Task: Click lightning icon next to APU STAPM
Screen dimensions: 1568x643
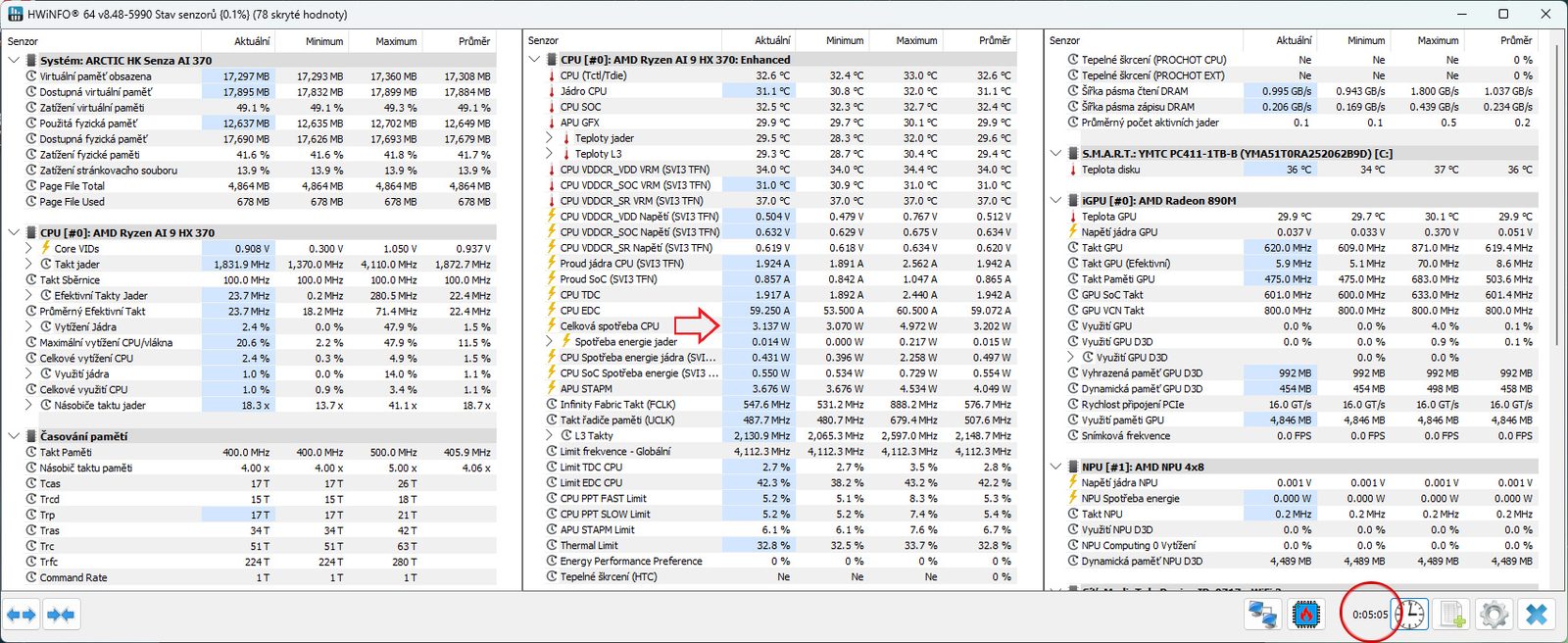Action: click(x=551, y=388)
